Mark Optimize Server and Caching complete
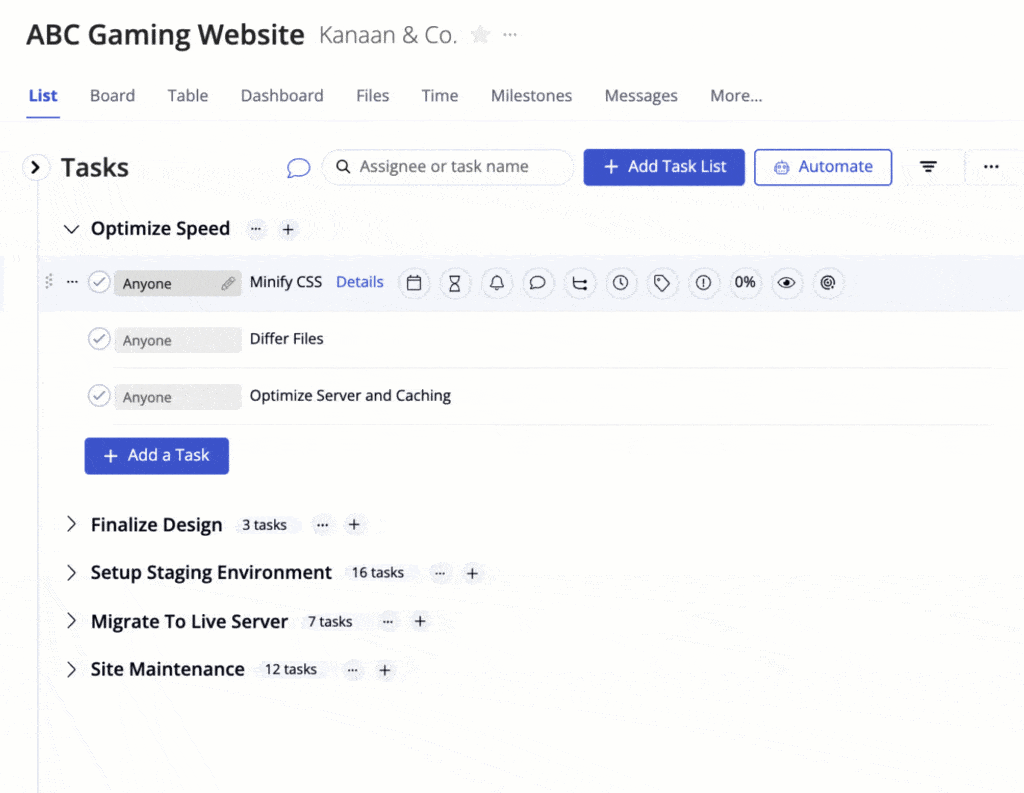 pos(99,396)
